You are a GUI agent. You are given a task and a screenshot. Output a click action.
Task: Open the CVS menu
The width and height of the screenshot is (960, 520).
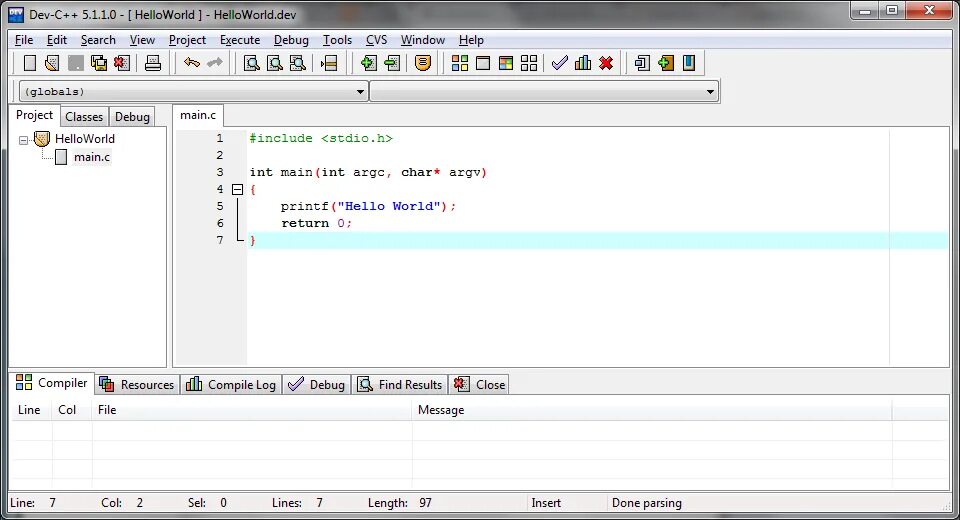pyautogui.click(x=377, y=40)
